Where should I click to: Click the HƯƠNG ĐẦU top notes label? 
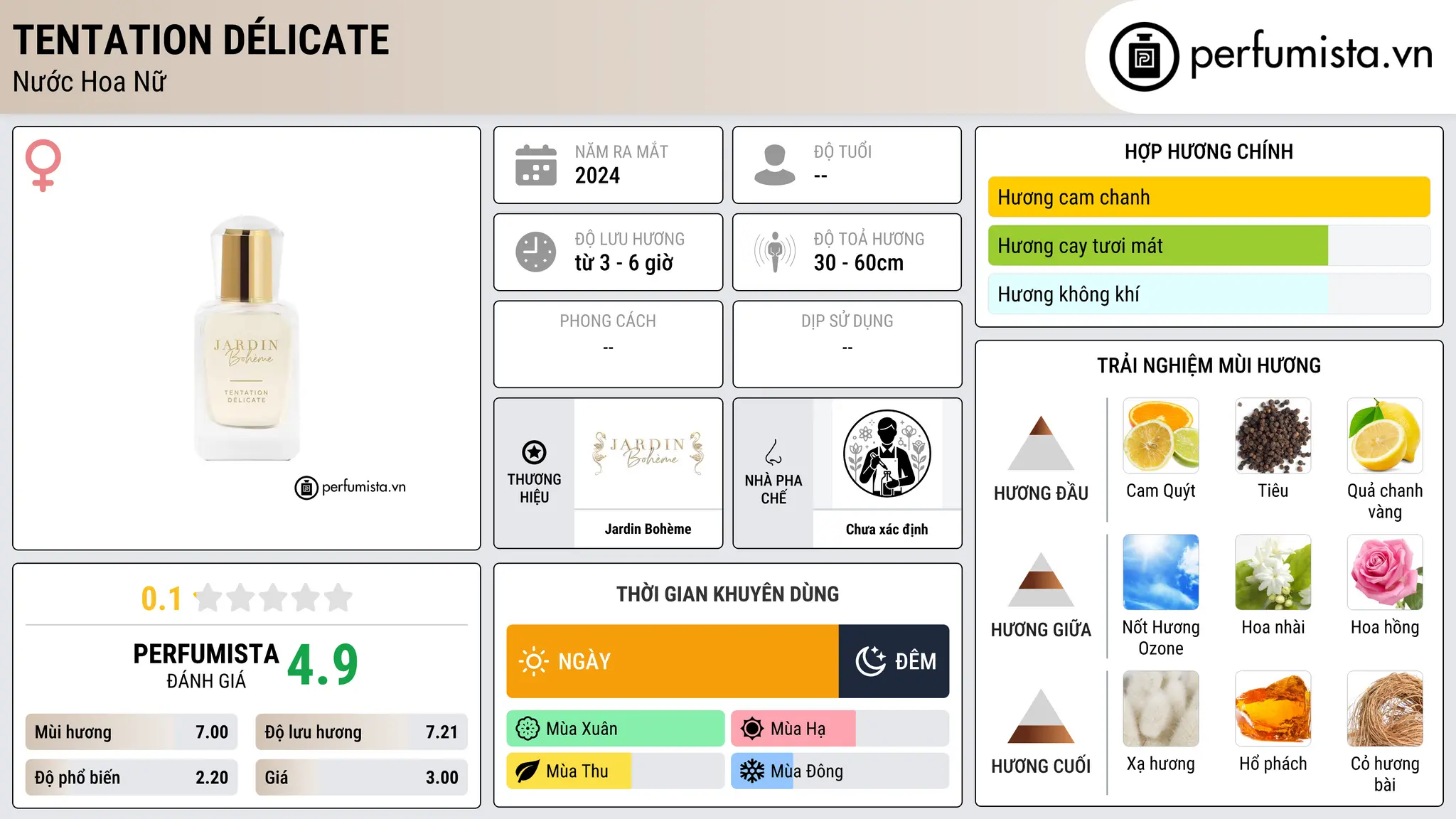coord(1041,493)
